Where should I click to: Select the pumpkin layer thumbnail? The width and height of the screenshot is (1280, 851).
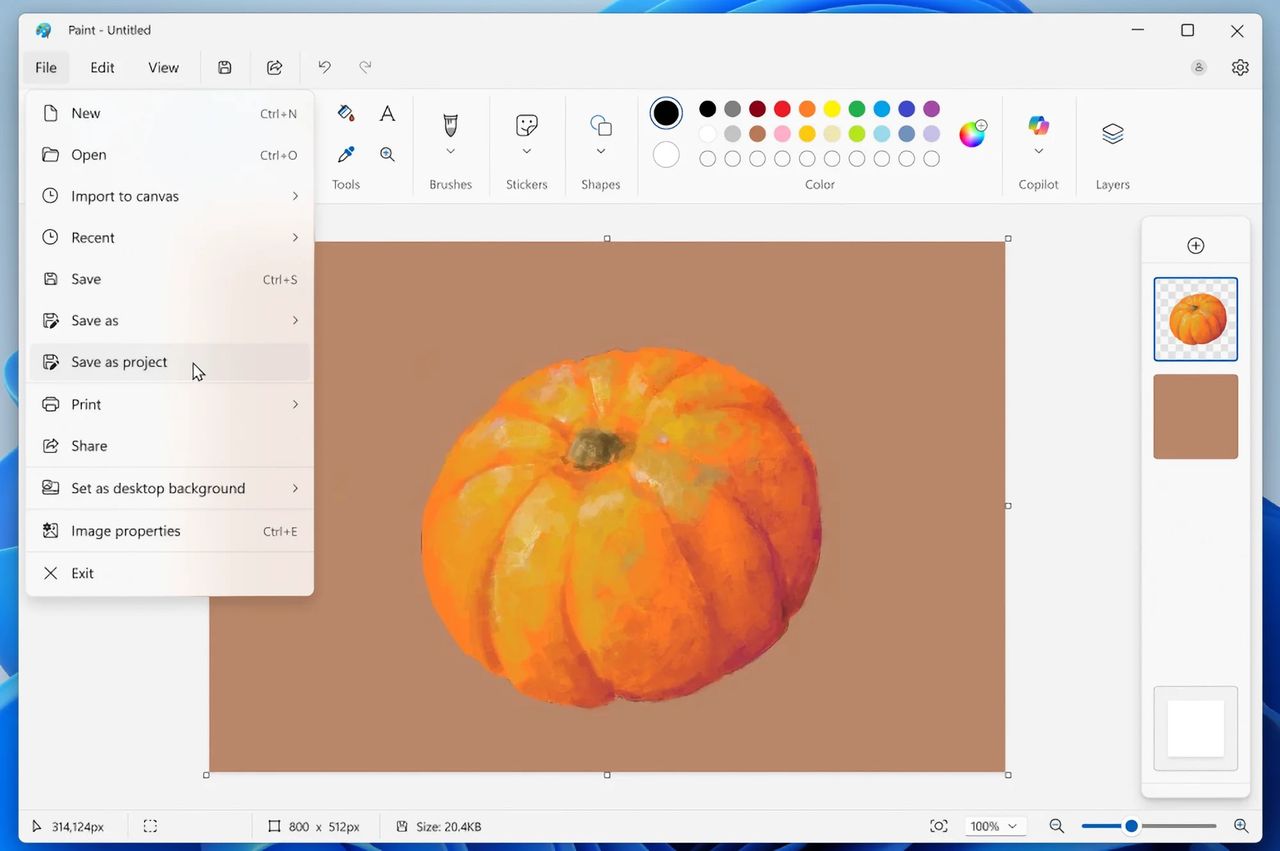pyautogui.click(x=1195, y=318)
